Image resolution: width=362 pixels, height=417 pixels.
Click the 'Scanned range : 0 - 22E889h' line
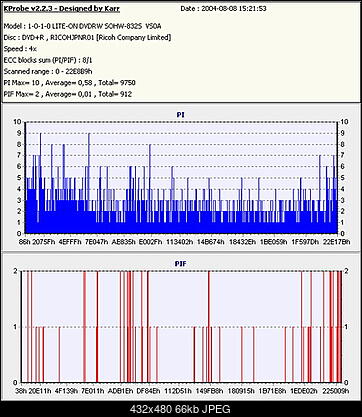pos(48,71)
